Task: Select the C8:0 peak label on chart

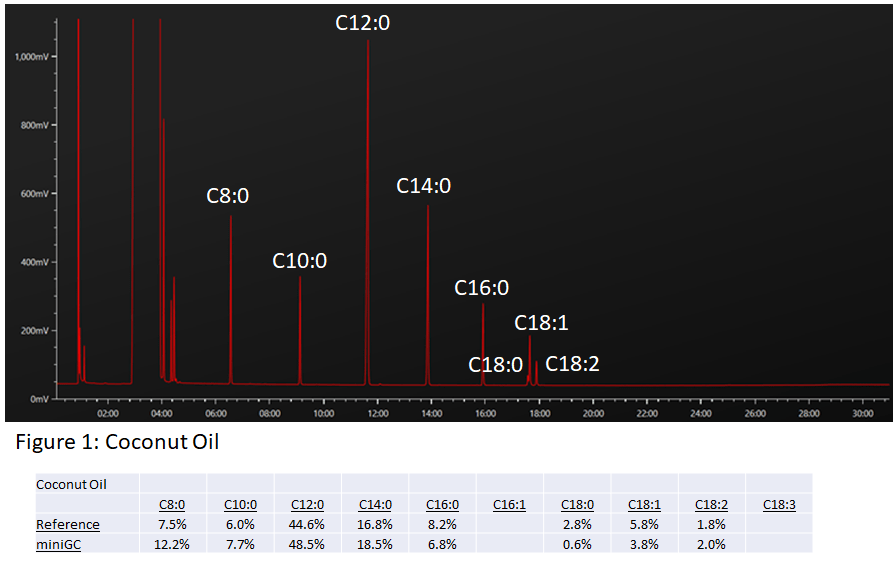Action: (x=228, y=196)
